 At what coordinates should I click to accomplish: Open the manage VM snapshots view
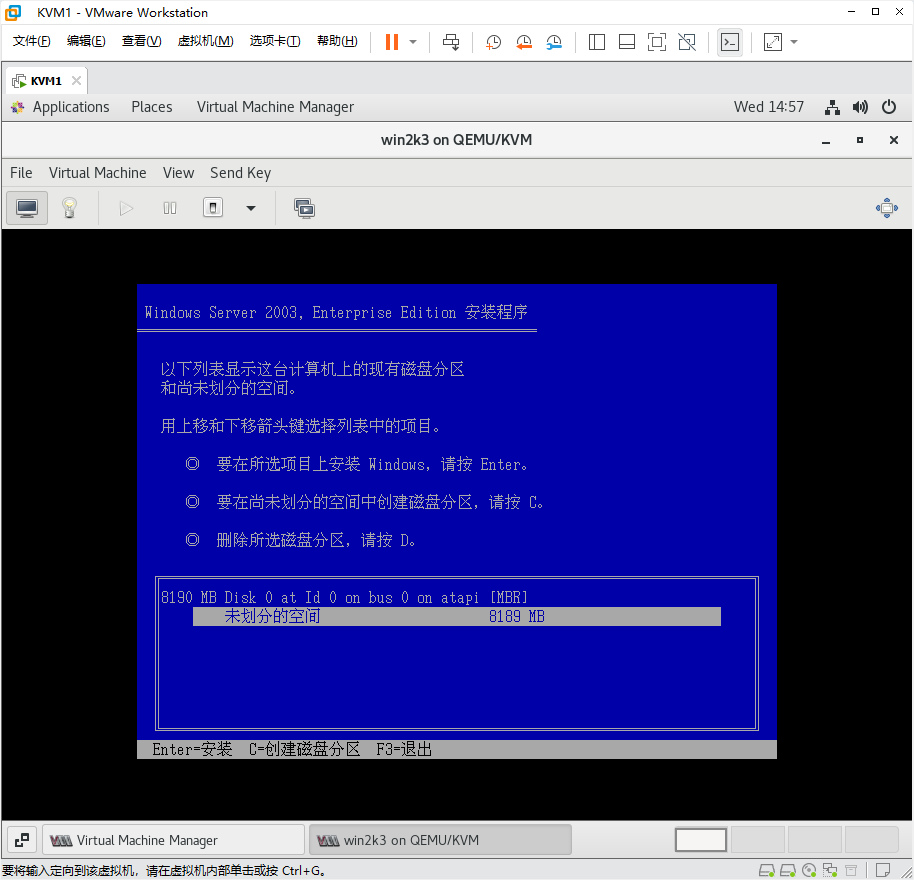tap(304, 208)
